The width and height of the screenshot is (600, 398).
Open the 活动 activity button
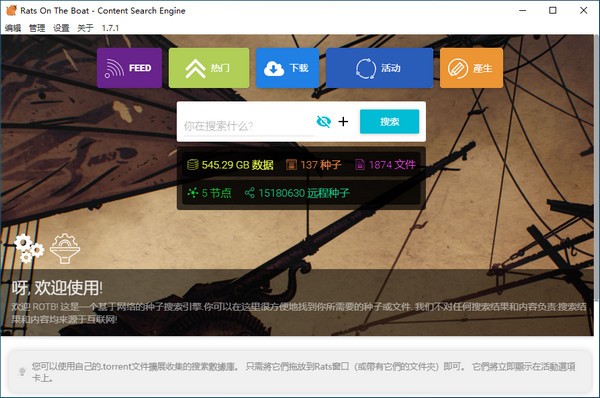380,68
